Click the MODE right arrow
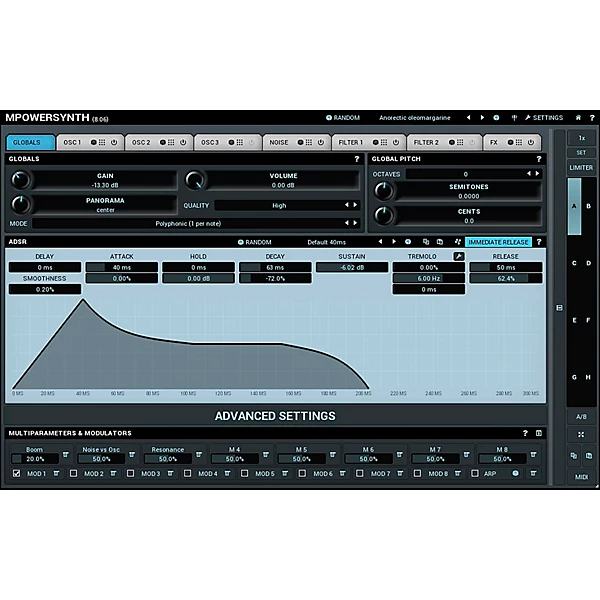The width and height of the screenshot is (600, 600). click(x=355, y=223)
